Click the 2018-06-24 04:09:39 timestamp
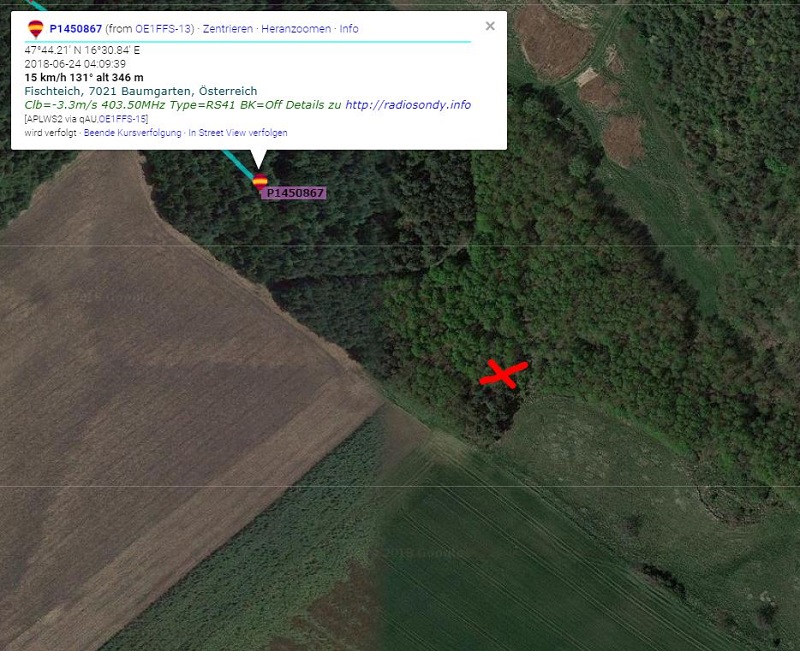Viewport: 800px width, 651px height. (x=75, y=64)
